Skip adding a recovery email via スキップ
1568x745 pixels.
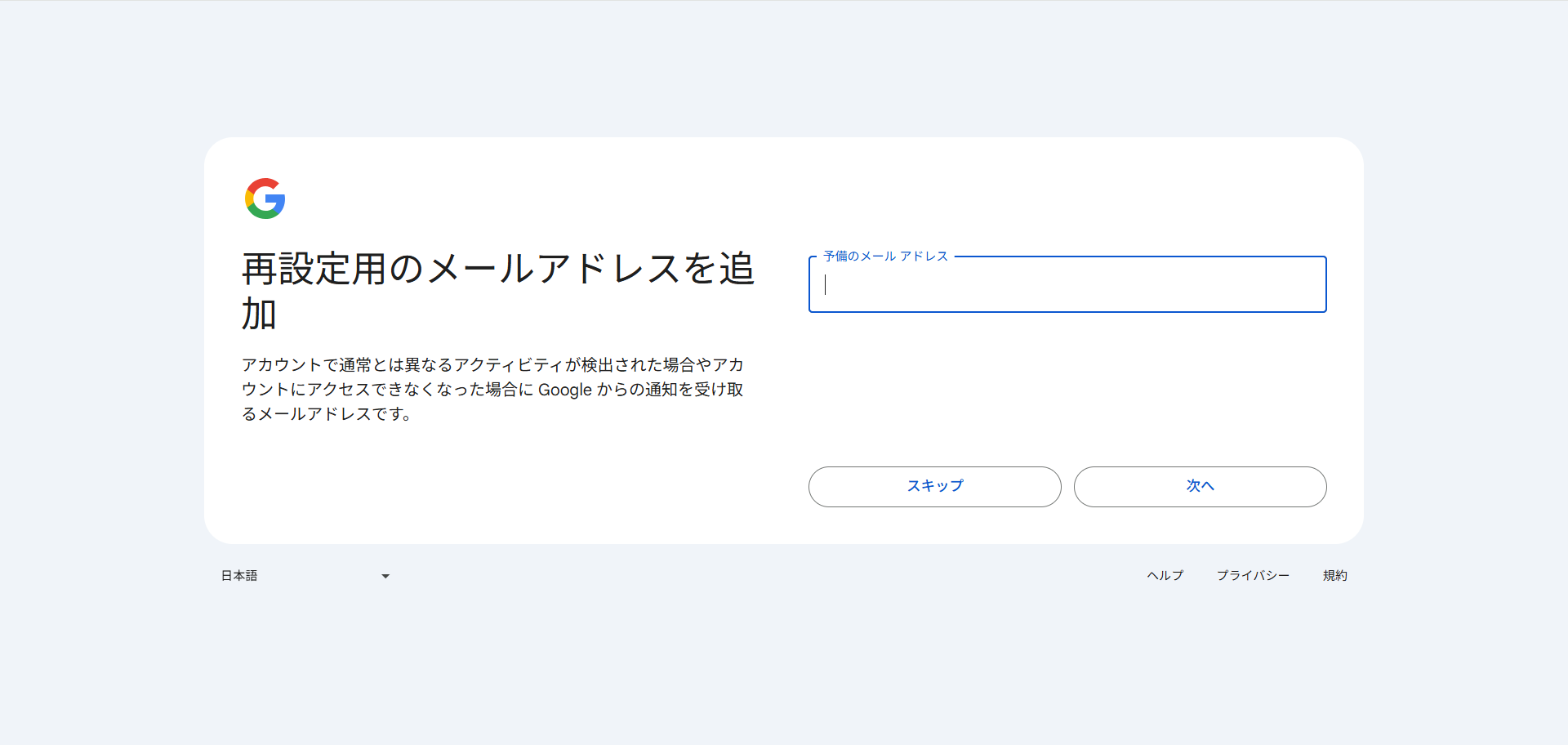pos(934,486)
